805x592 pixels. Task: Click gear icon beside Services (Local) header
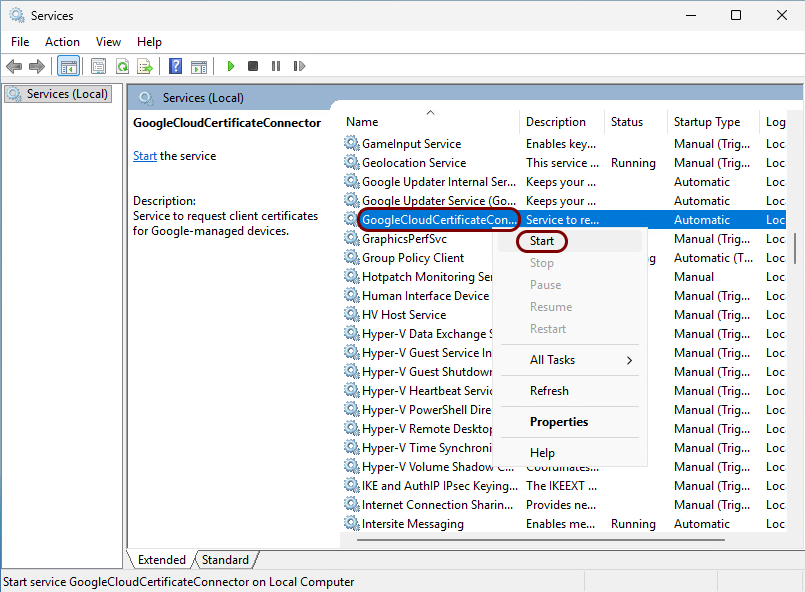146,98
